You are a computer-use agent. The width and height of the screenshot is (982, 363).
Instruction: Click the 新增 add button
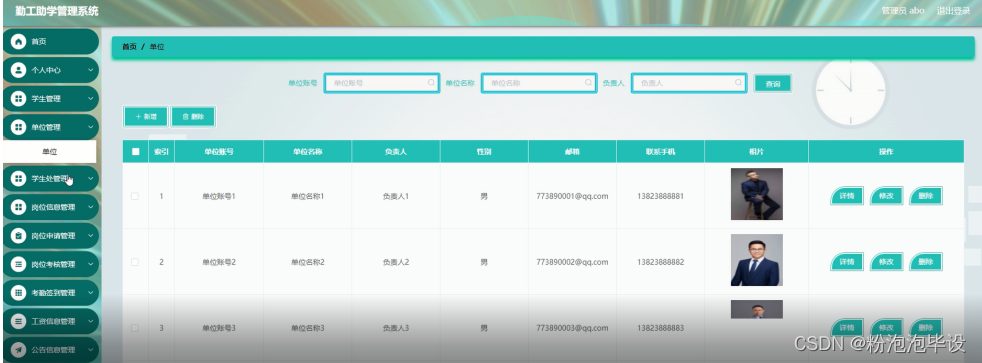(145, 116)
